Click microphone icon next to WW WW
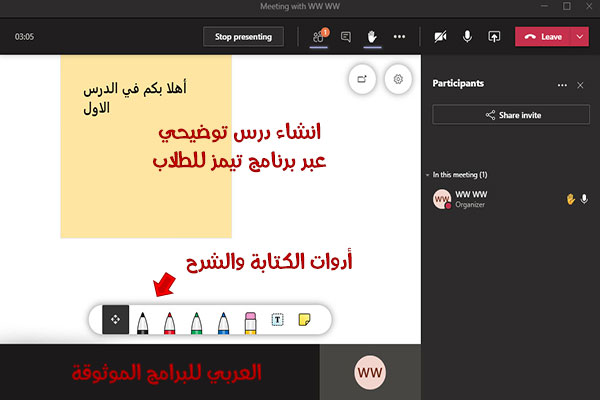The width and height of the screenshot is (600, 400). coord(584,199)
